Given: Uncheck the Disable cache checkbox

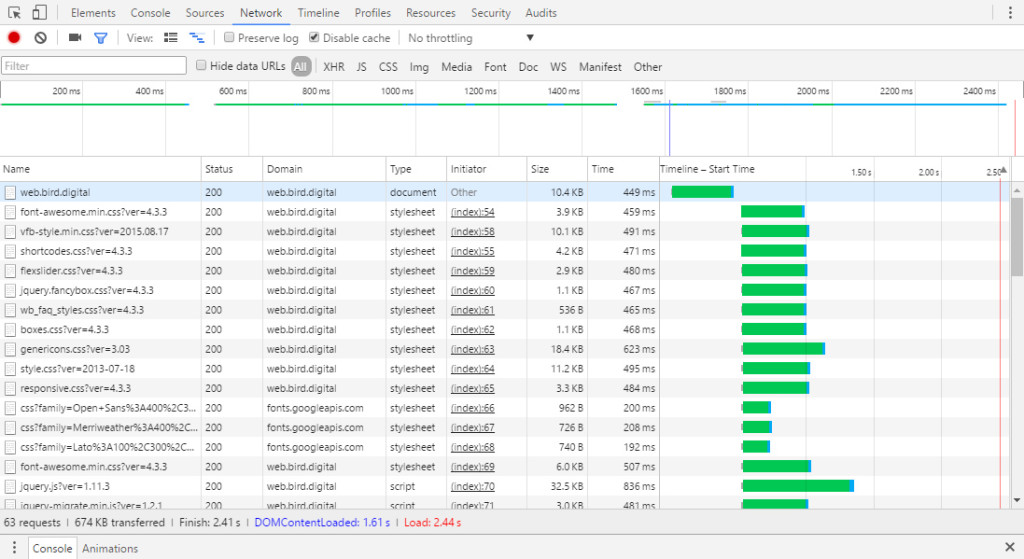Looking at the screenshot, I should tap(315, 38).
